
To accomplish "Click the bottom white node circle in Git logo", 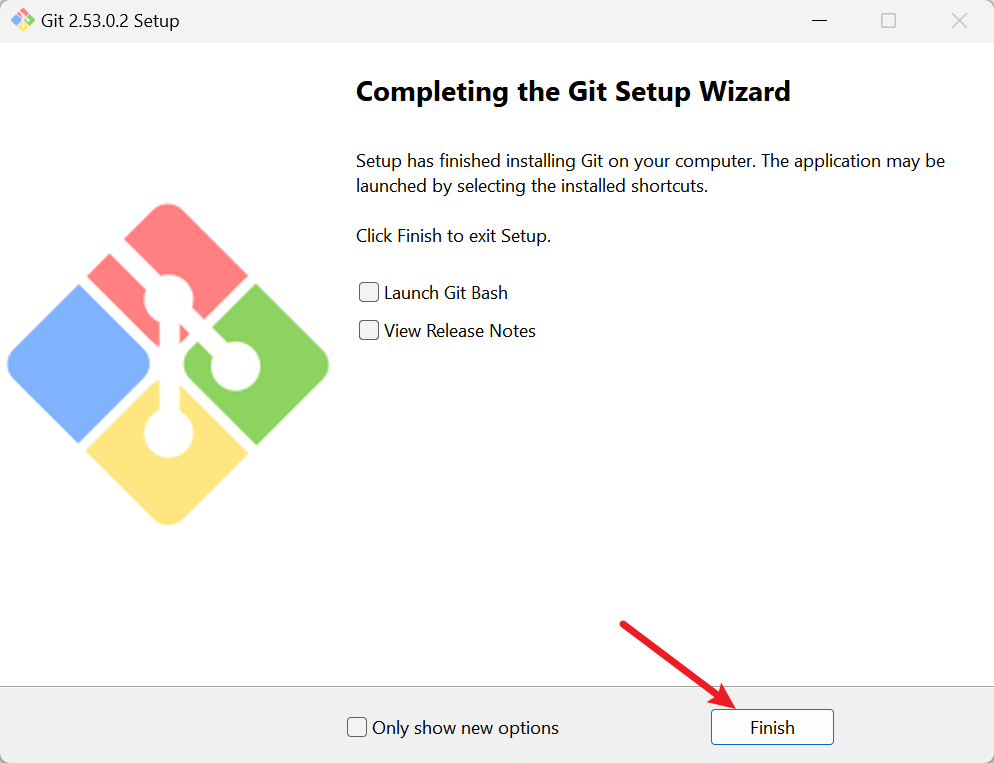I will [x=168, y=432].
